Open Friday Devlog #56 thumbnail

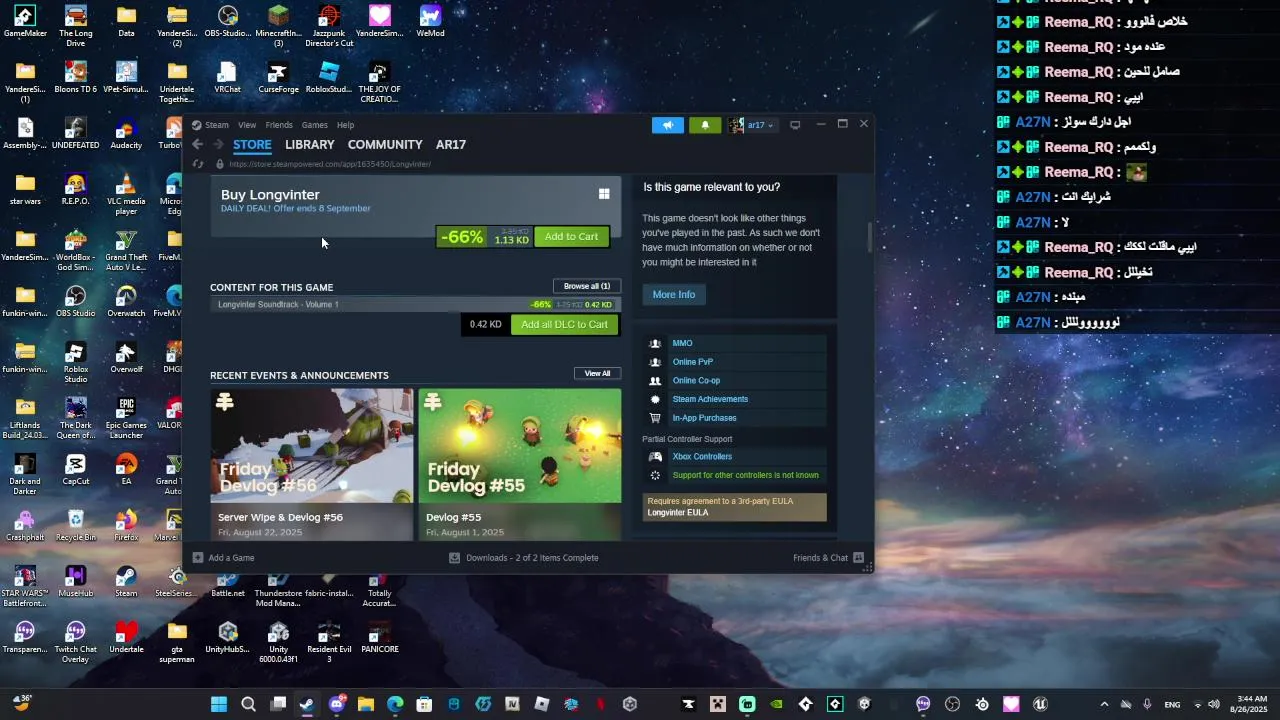(311, 446)
